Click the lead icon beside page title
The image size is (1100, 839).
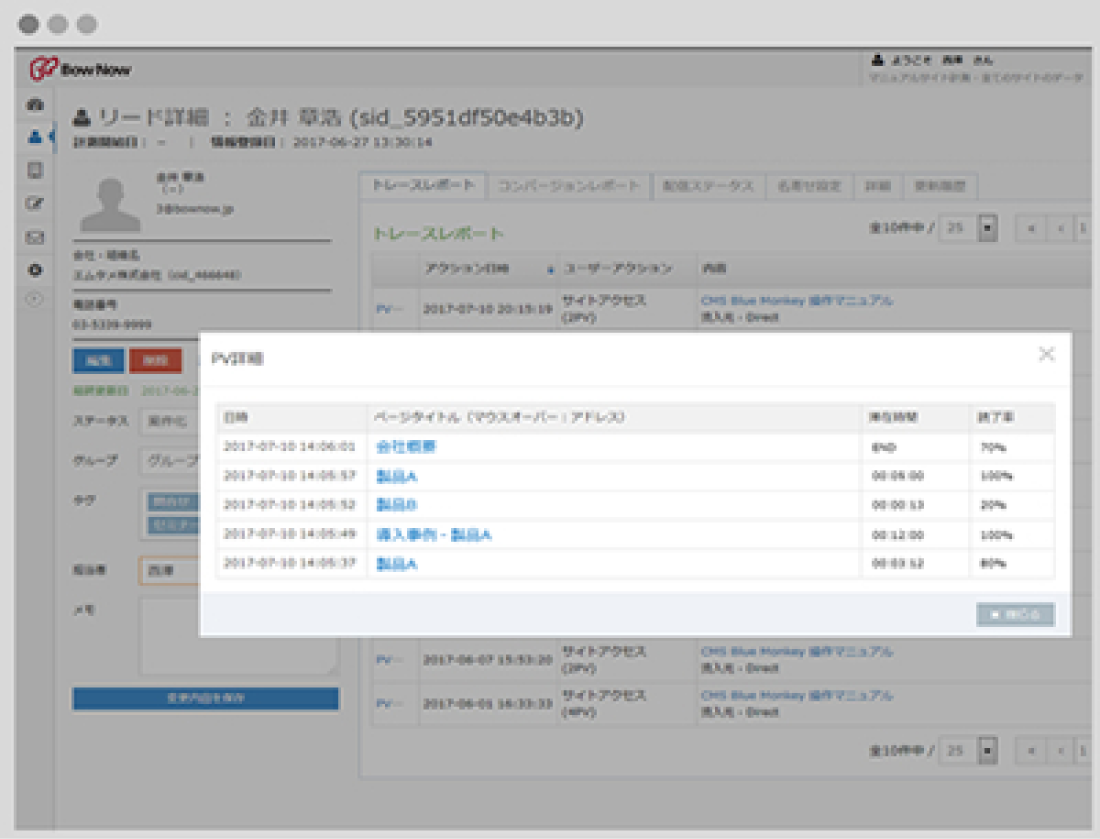[x=82, y=116]
